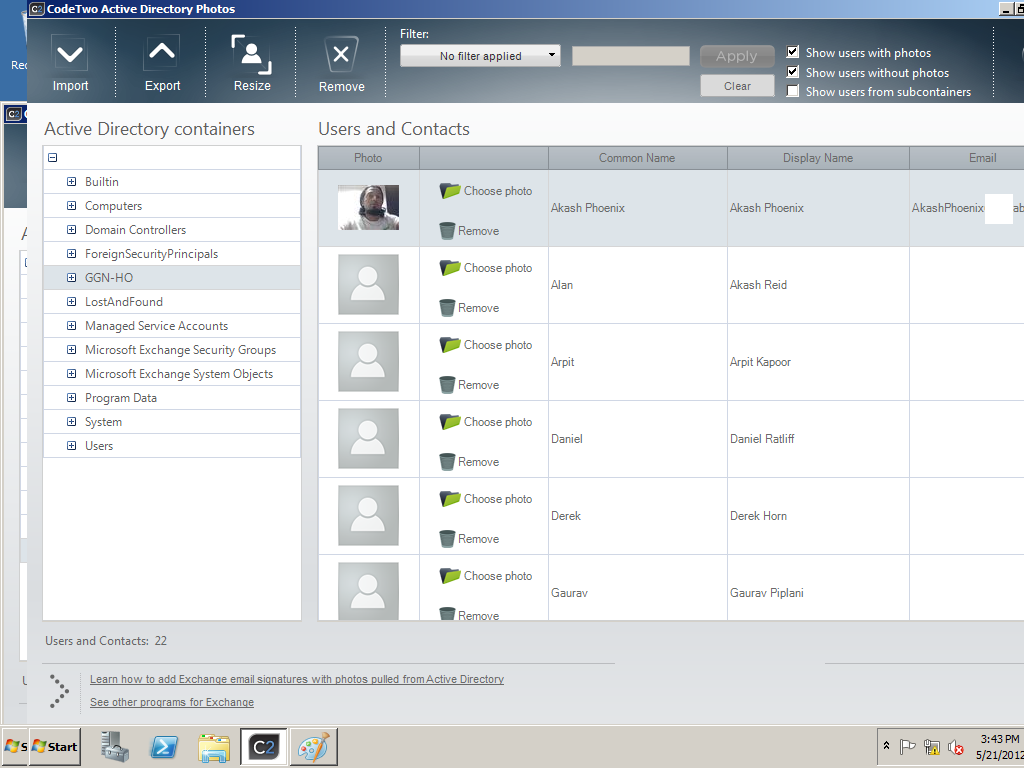Click the Akash Reid display name cell
This screenshot has width=1024, height=768.
point(818,285)
